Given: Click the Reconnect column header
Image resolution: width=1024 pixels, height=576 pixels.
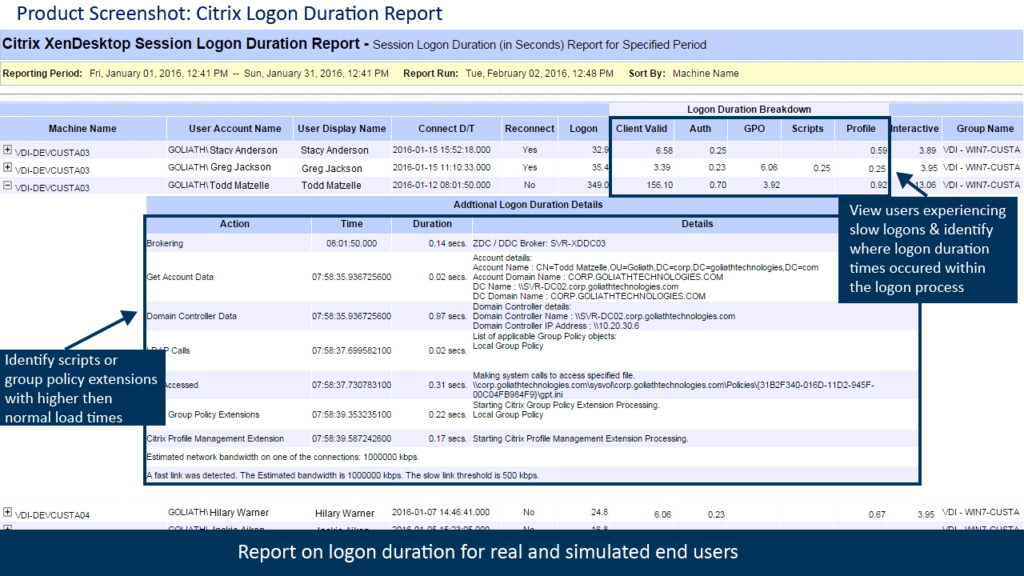Looking at the screenshot, I should pyautogui.click(x=529, y=128).
